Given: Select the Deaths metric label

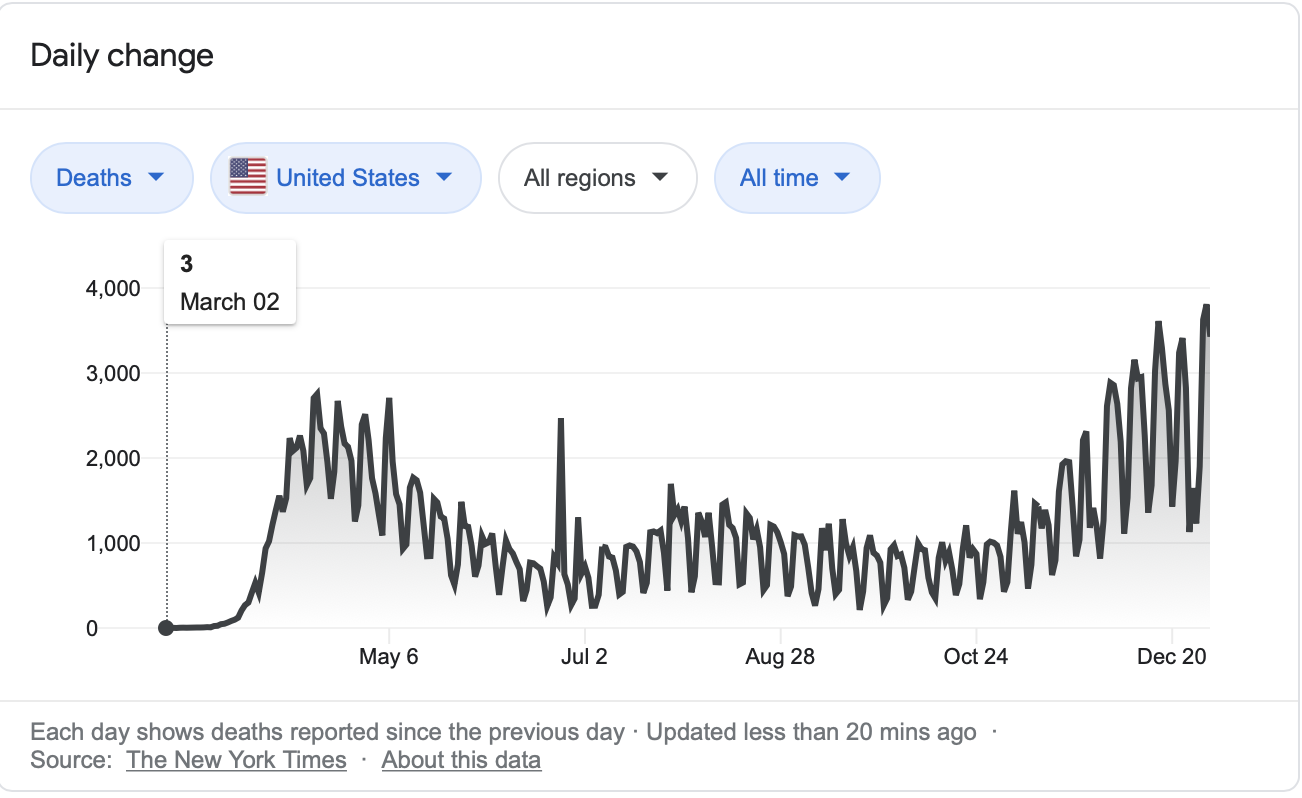Looking at the screenshot, I should click(x=94, y=178).
